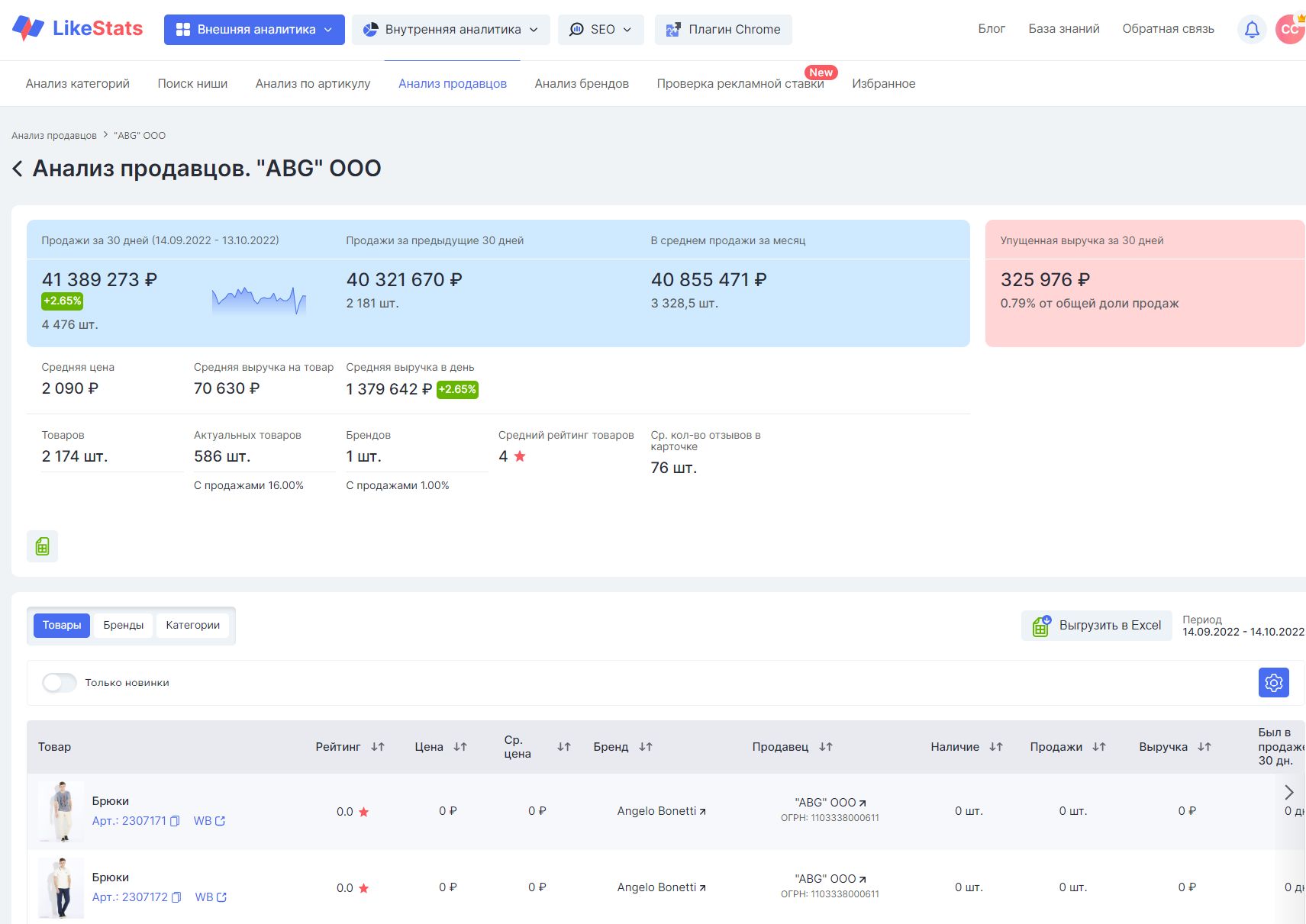This screenshot has width=1306, height=924.
Task: Copy article number 2307171
Action: point(175,821)
